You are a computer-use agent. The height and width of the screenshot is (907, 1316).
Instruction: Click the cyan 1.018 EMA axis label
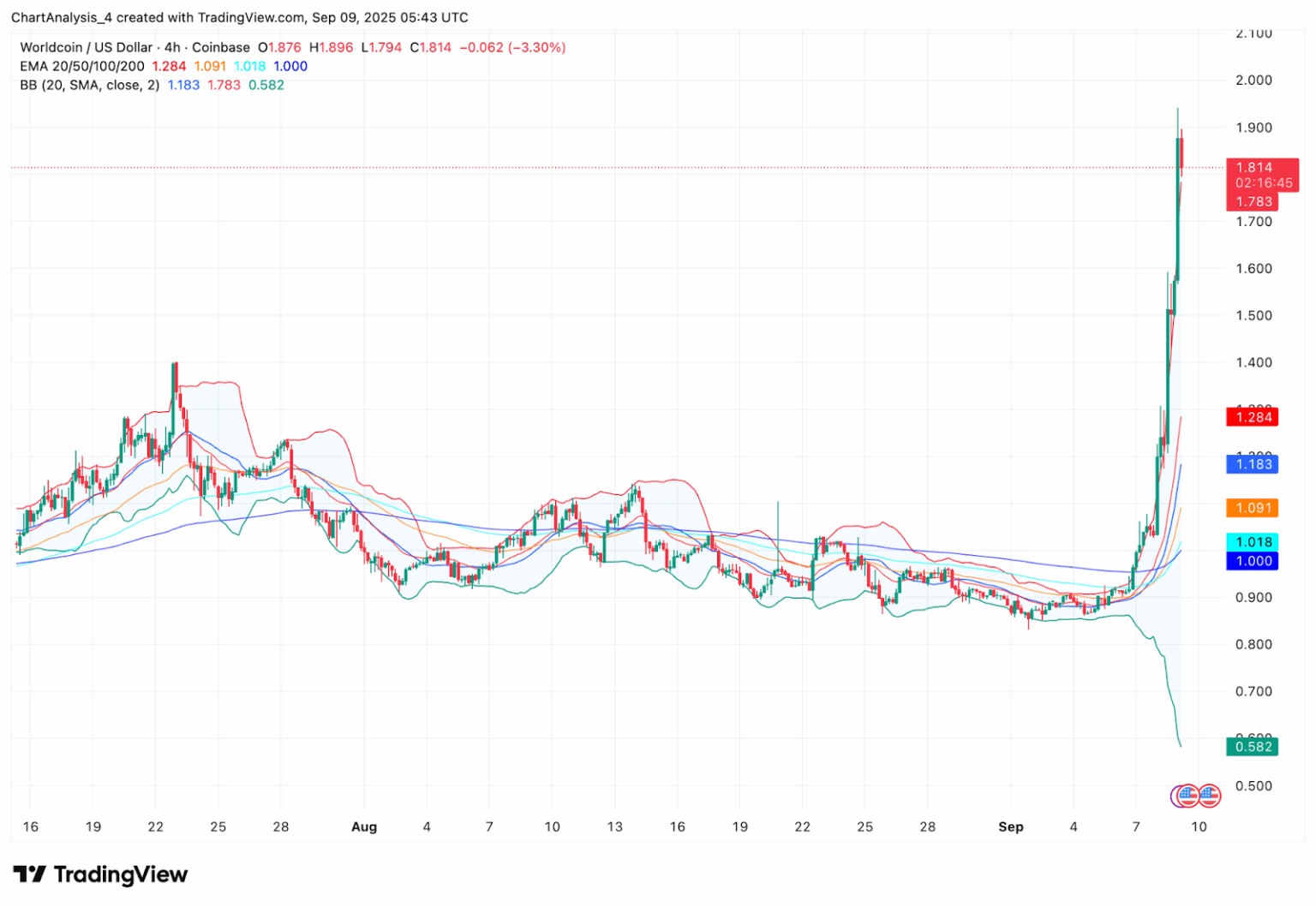pos(1253,541)
